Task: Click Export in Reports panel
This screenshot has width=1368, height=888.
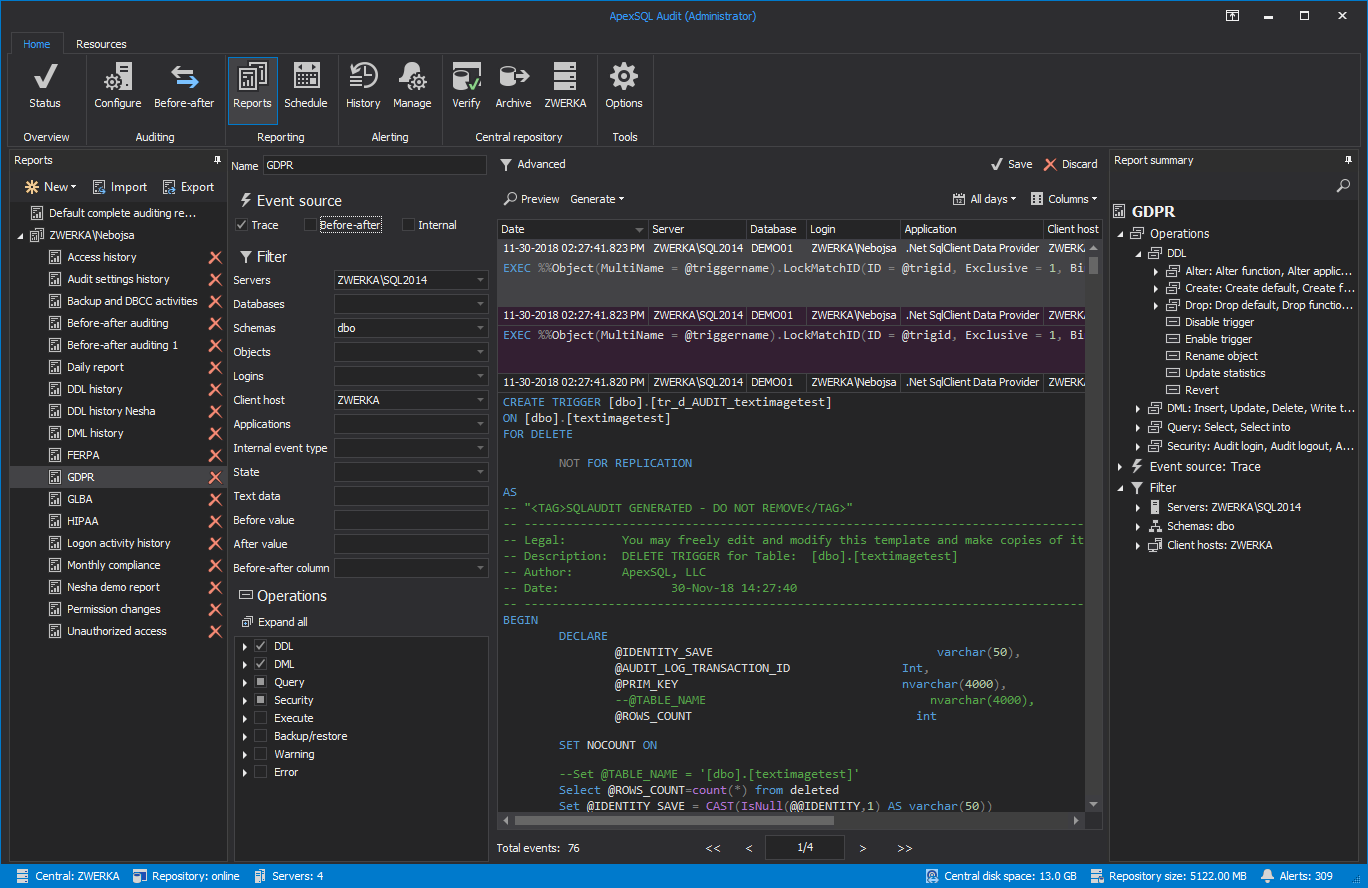Action: click(x=188, y=187)
